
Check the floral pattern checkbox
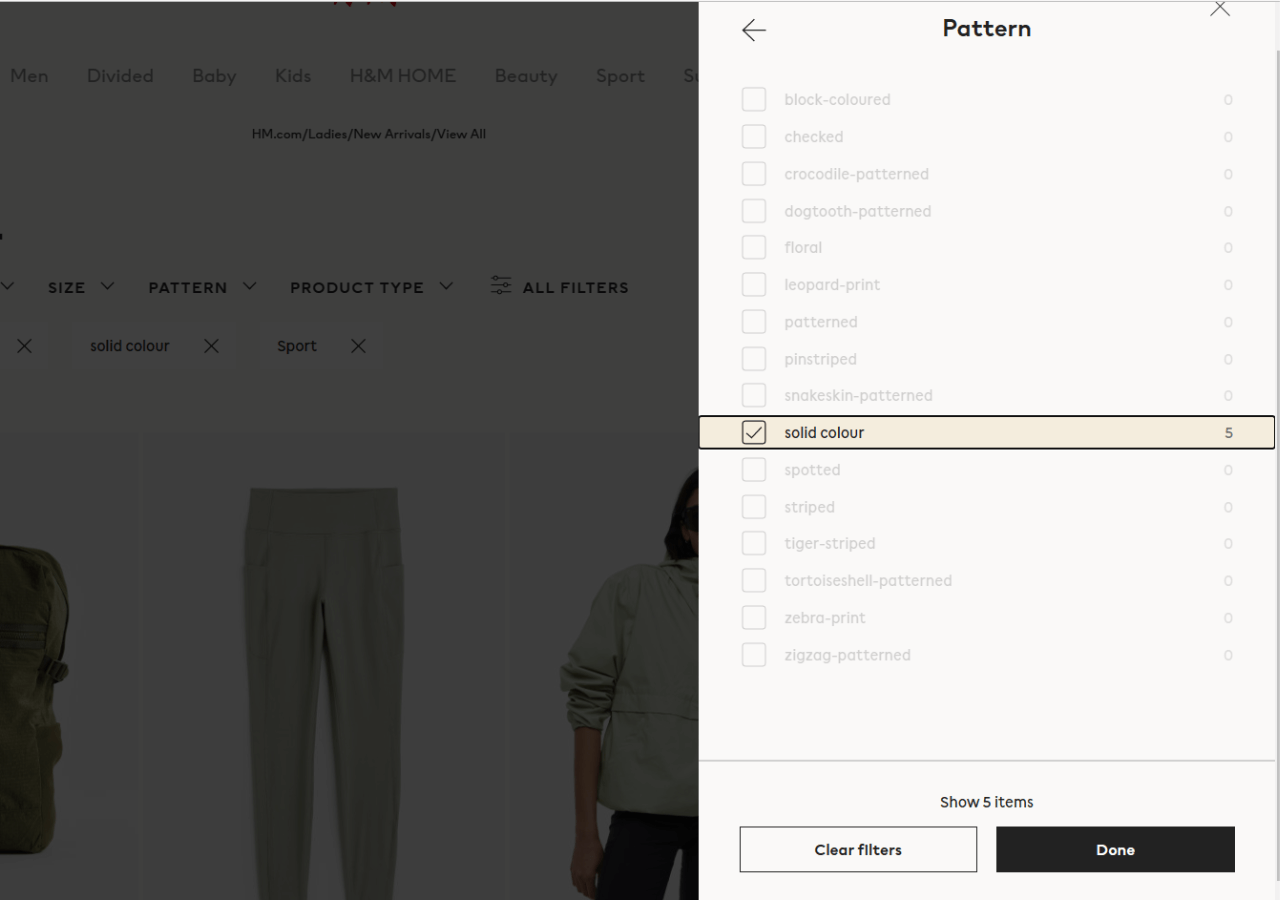pyautogui.click(x=754, y=247)
